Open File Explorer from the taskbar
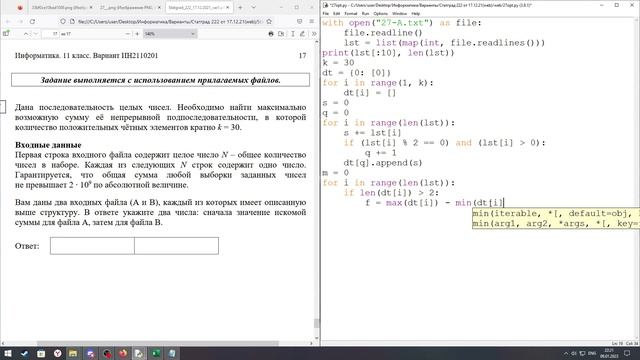The height and width of the screenshot is (360, 640). (x=73, y=353)
